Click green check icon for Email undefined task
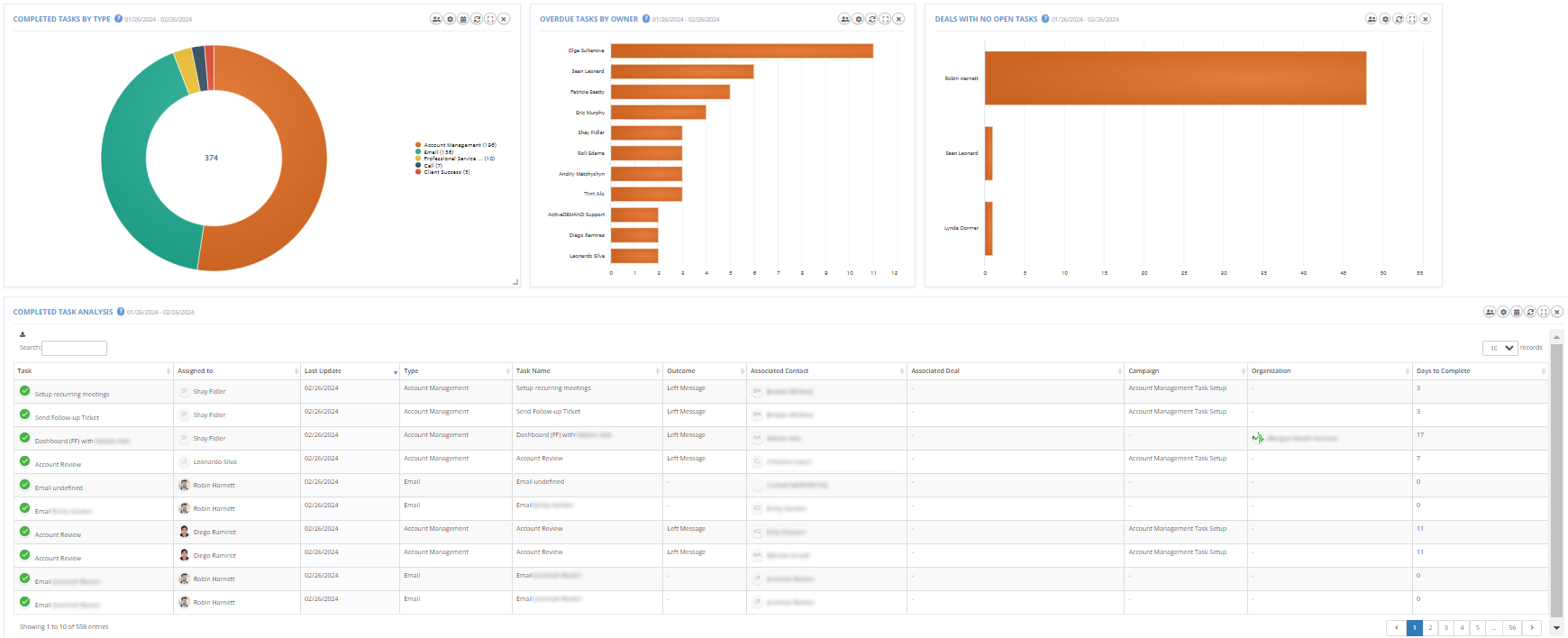The height and width of the screenshot is (638, 1568). click(x=24, y=485)
